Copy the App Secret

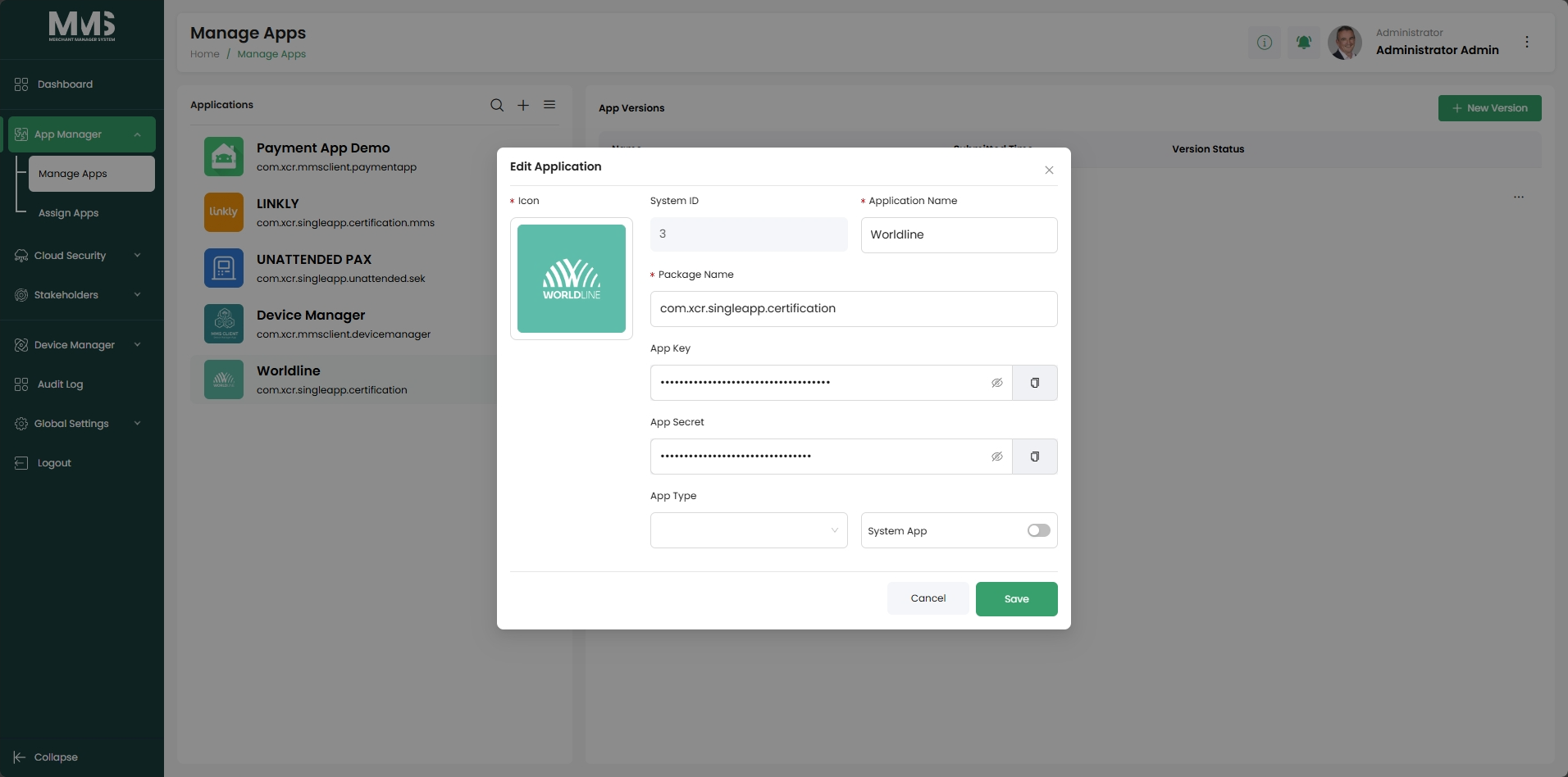click(1035, 457)
